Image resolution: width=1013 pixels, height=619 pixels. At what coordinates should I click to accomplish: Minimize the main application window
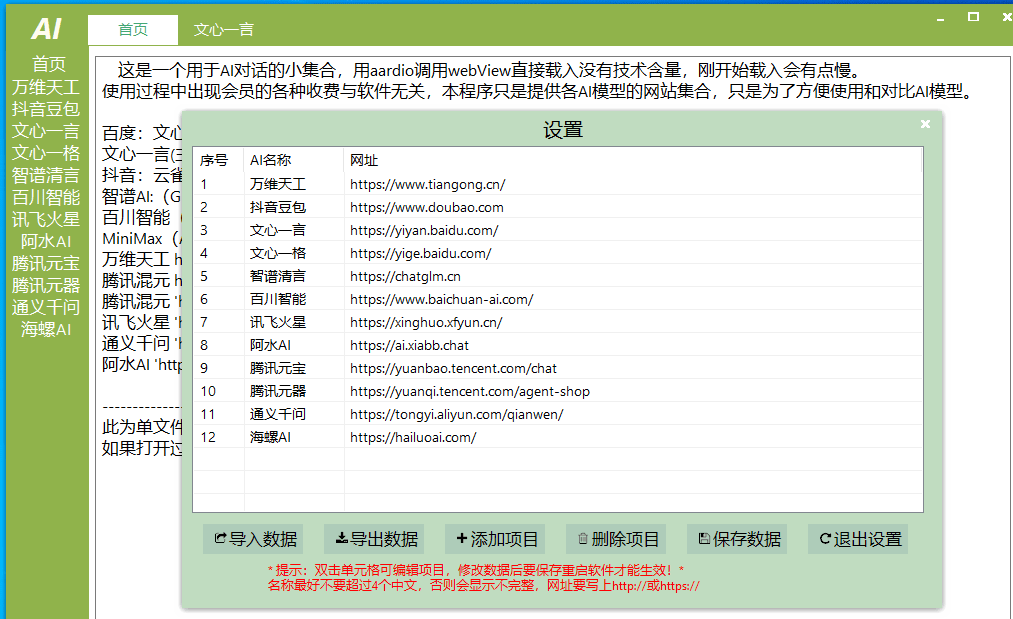coord(940,18)
